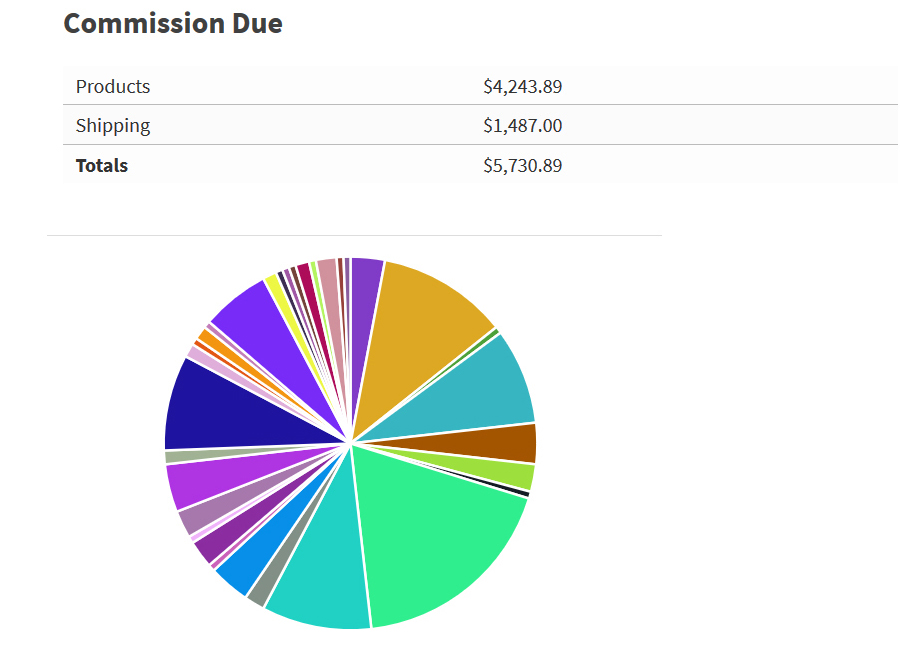900x654 pixels.
Task: Click the $1,487.00 shipping amount
Action: (522, 126)
